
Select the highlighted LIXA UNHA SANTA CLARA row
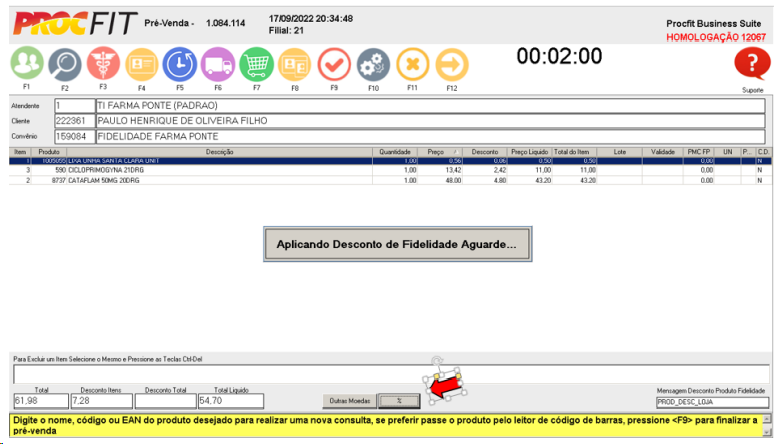tap(390, 161)
